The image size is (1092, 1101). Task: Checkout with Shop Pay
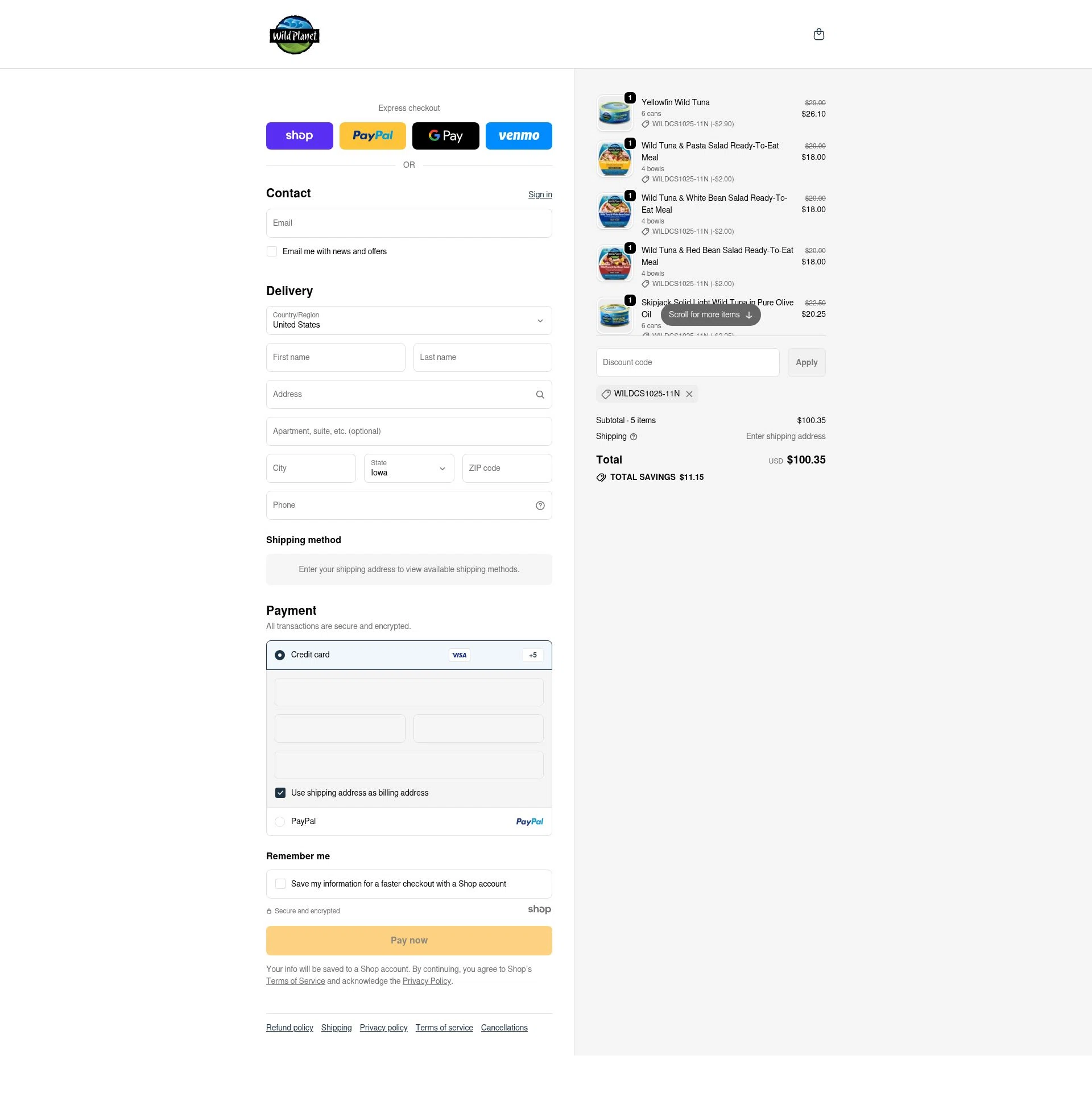pos(299,135)
